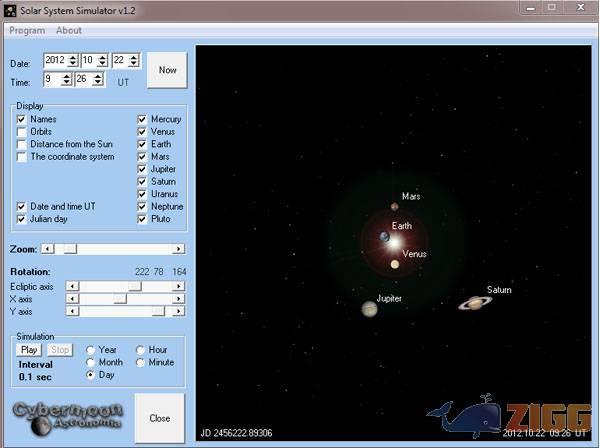Uncheck the Pluto checkbox
This screenshot has width=600, height=448.
(x=142, y=219)
